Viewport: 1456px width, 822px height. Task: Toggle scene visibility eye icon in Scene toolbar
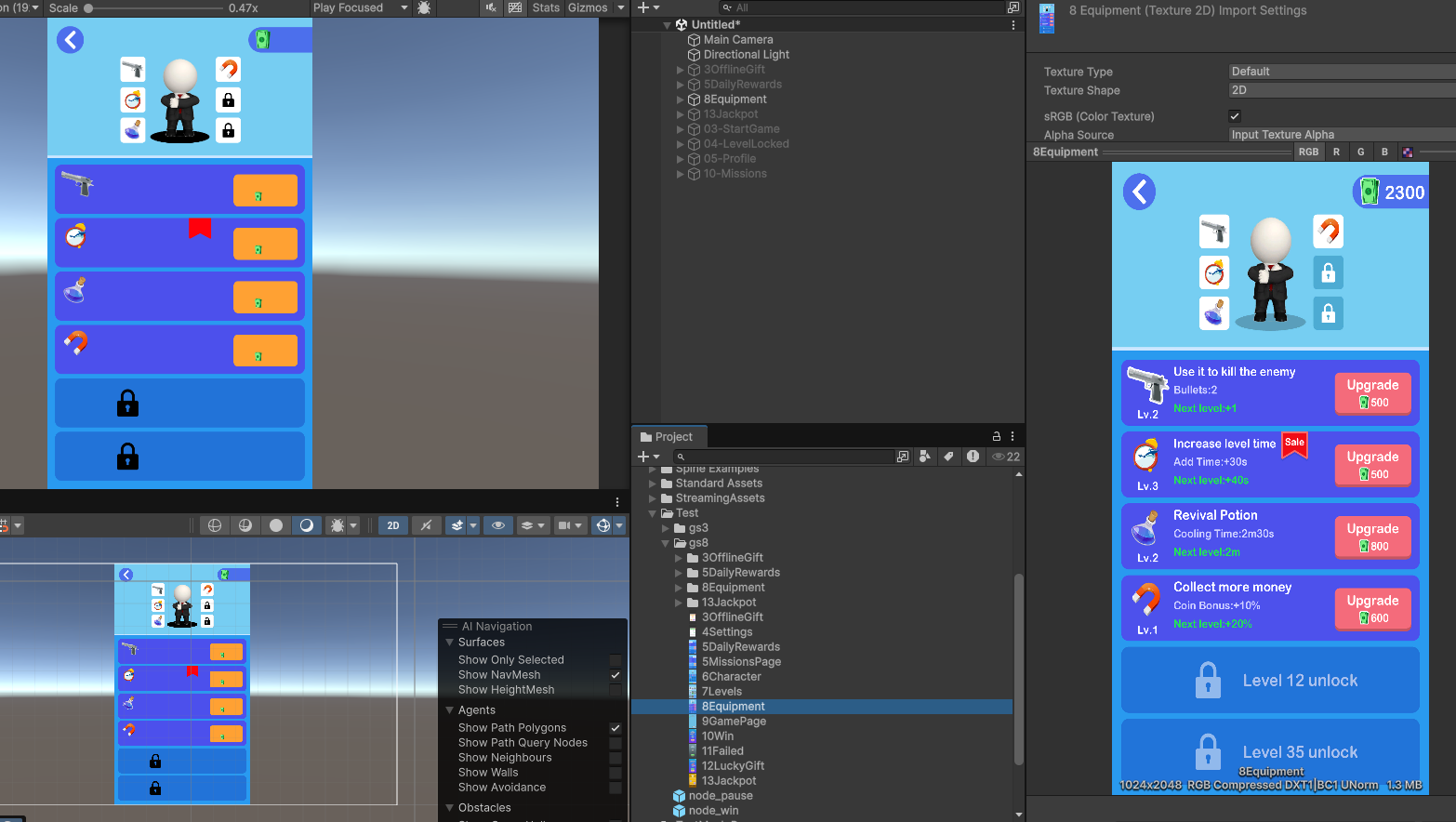498,525
